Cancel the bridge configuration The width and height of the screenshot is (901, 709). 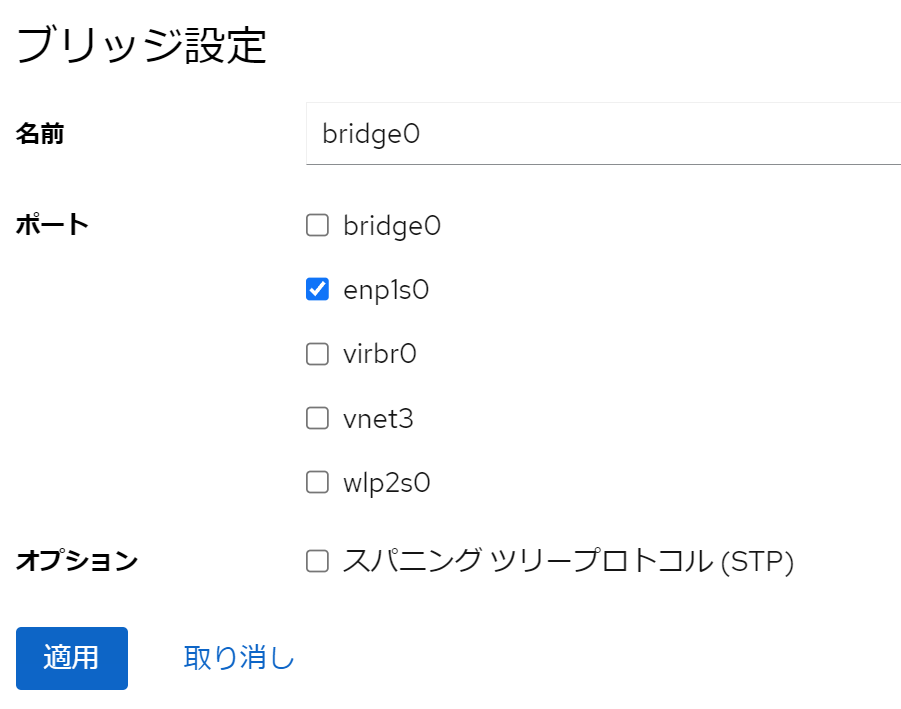tap(237, 658)
